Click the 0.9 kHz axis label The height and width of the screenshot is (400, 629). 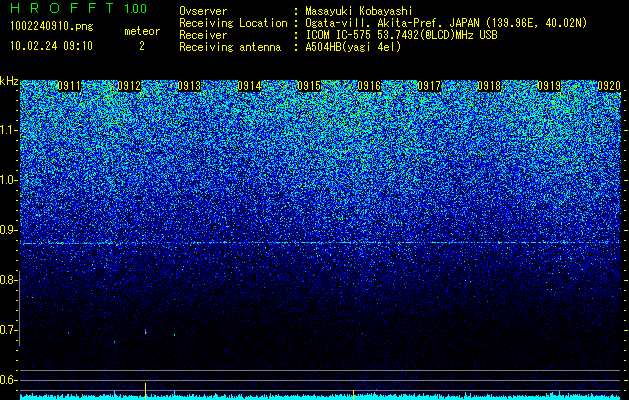(x=8, y=230)
